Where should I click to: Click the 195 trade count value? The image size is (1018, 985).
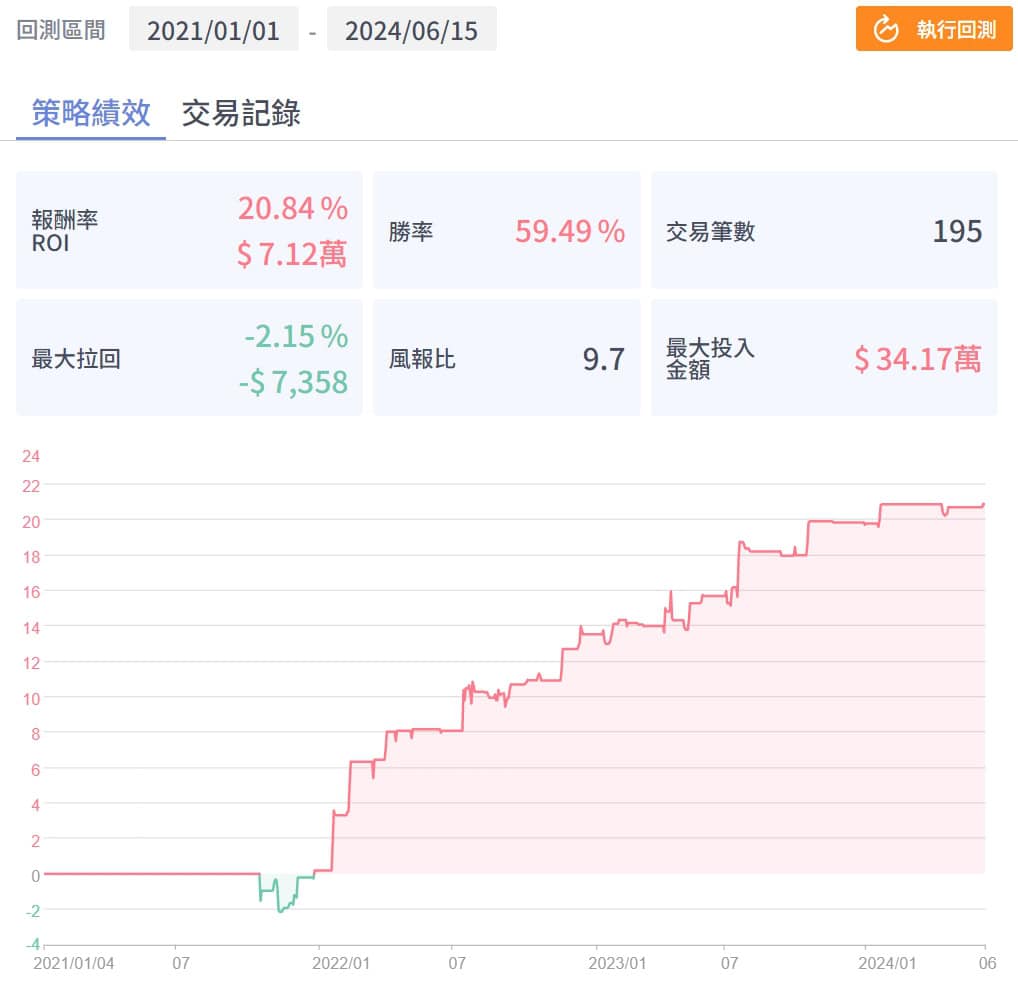tap(957, 232)
